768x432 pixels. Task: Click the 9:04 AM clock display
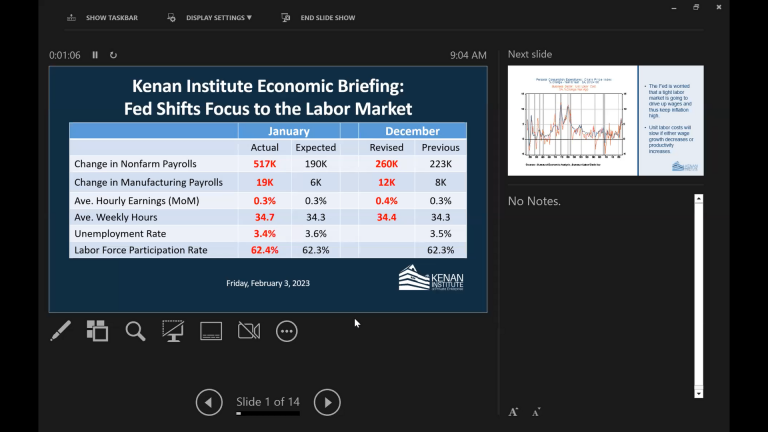pos(468,55)
